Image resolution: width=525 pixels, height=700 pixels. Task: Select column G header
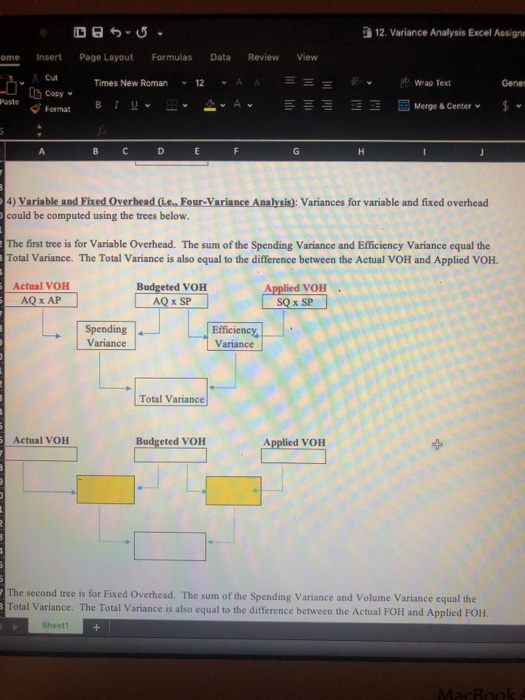pos(296,152)
